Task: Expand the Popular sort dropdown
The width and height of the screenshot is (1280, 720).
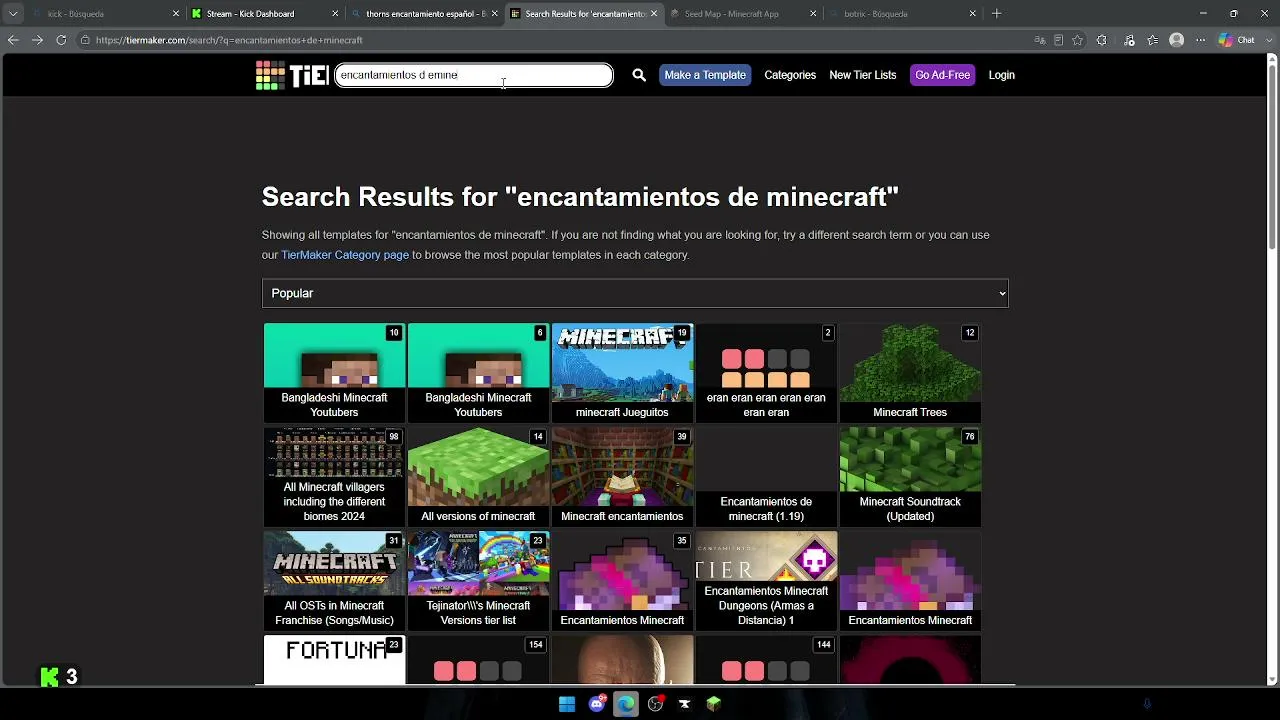Action: coord(635,293)
